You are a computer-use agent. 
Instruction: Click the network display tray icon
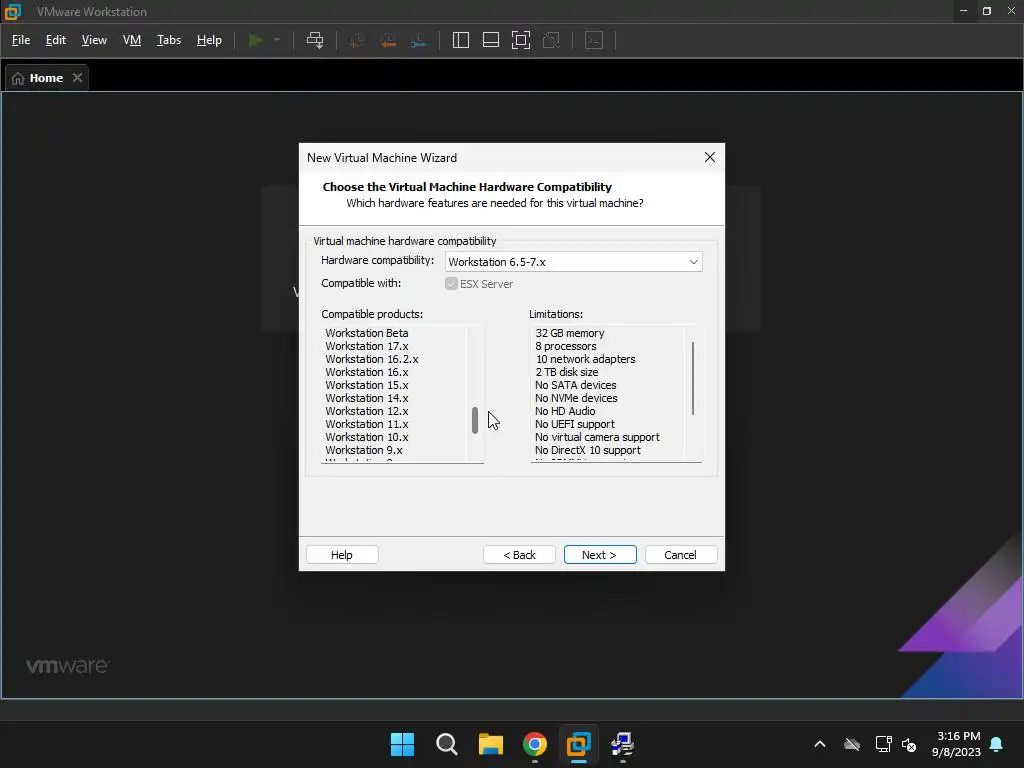[883, 744]
